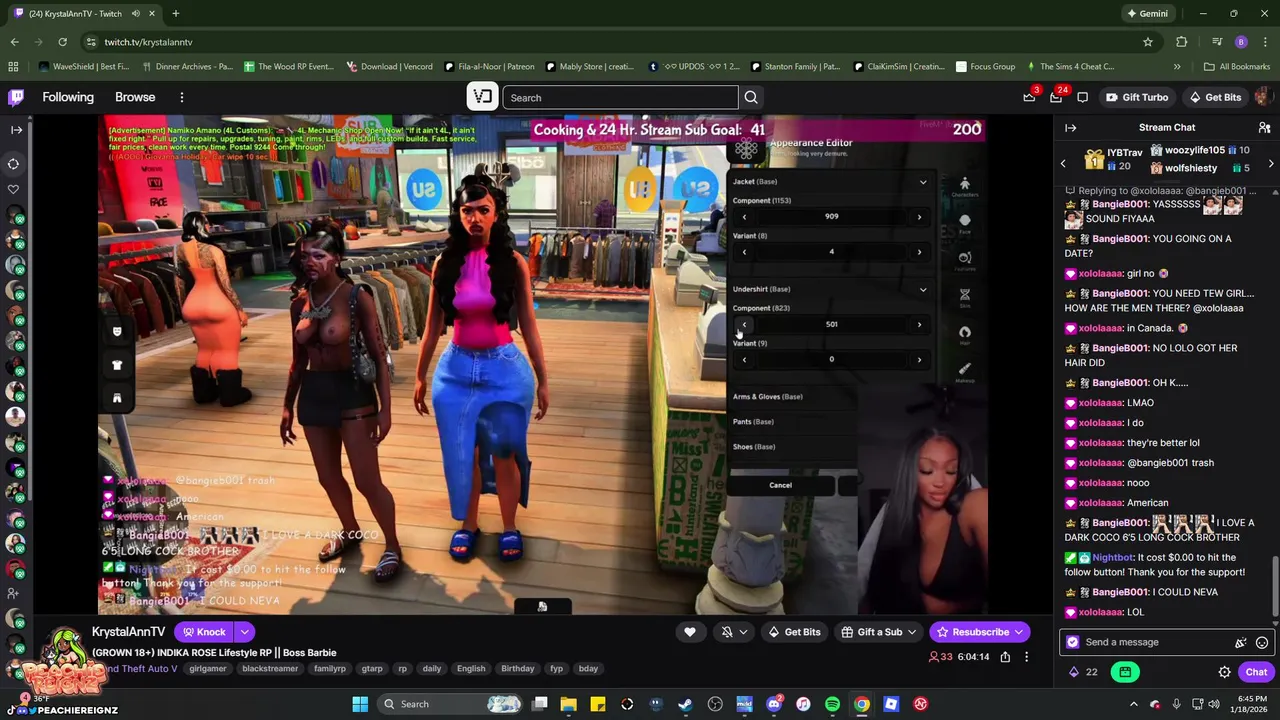Open Steam from the taskbar
This screenshot has height=720, width=1280.
coord(685,704)
